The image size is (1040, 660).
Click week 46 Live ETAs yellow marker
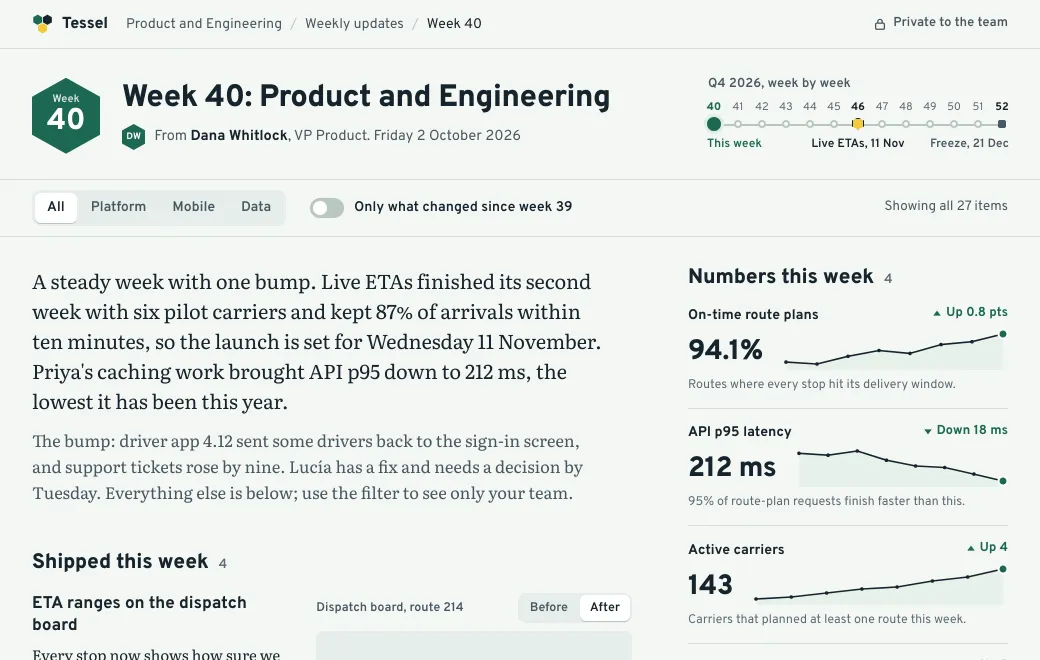[858, 124]
